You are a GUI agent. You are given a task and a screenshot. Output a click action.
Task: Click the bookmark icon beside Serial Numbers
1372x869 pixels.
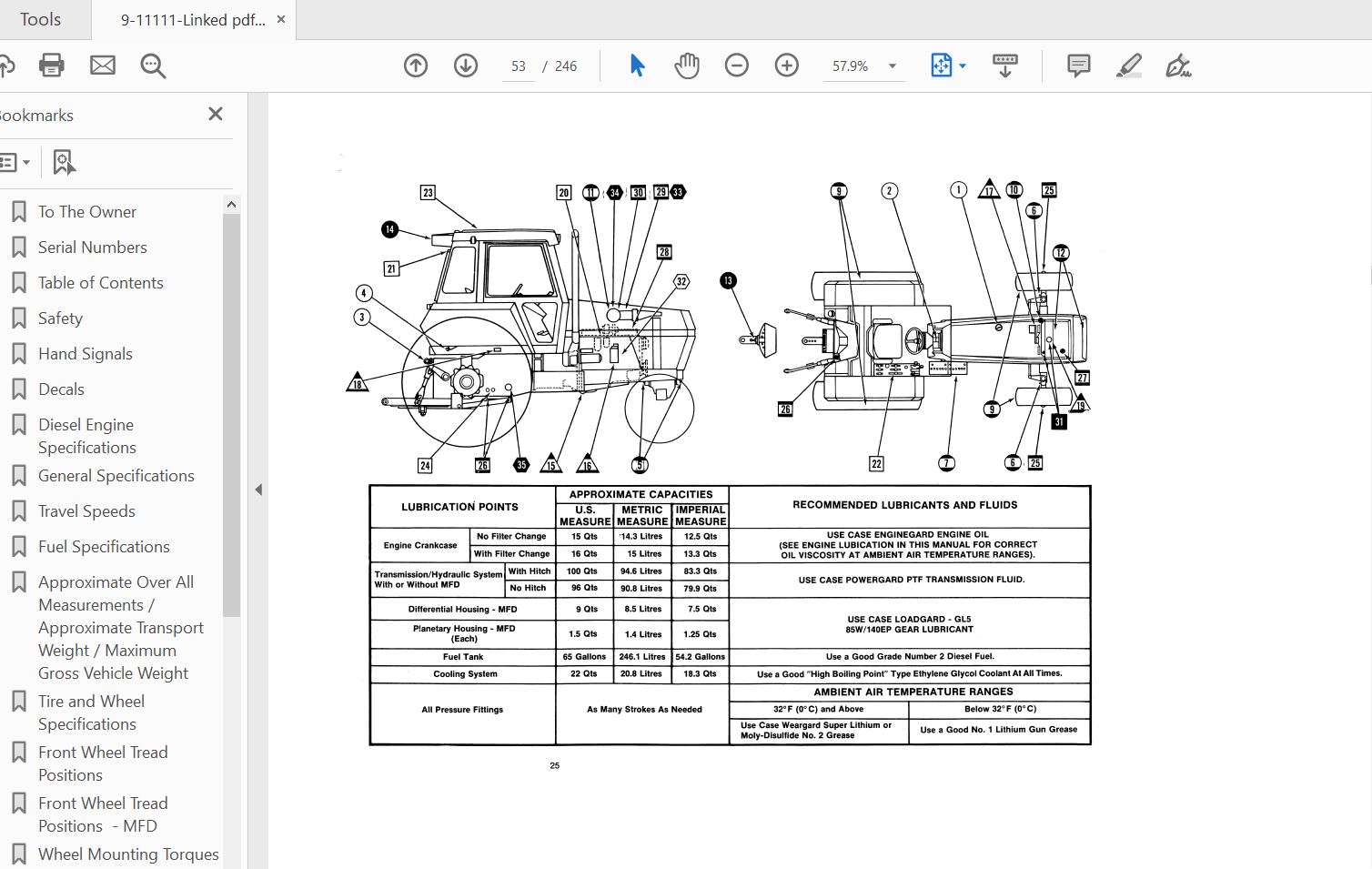18,248
